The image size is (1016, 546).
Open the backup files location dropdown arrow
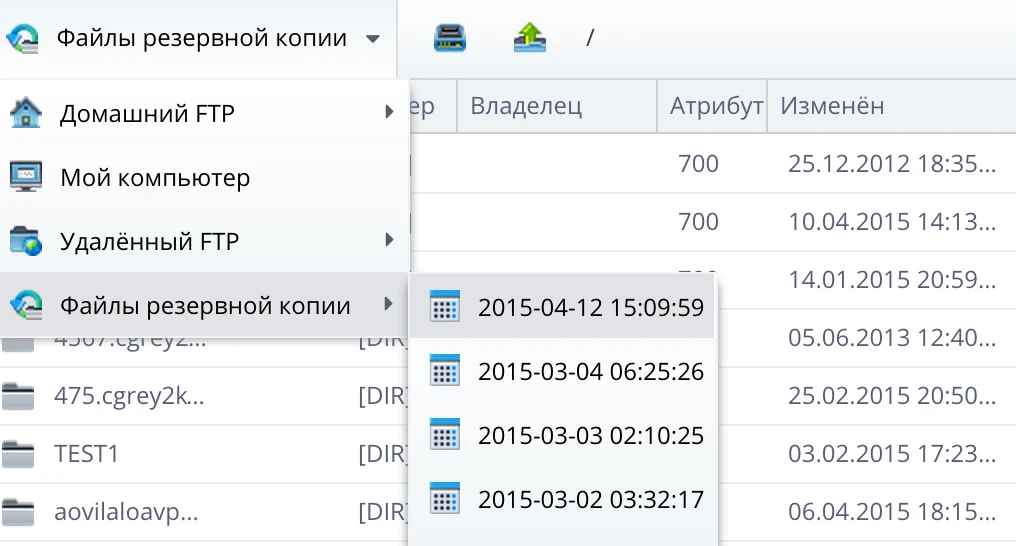373,39
